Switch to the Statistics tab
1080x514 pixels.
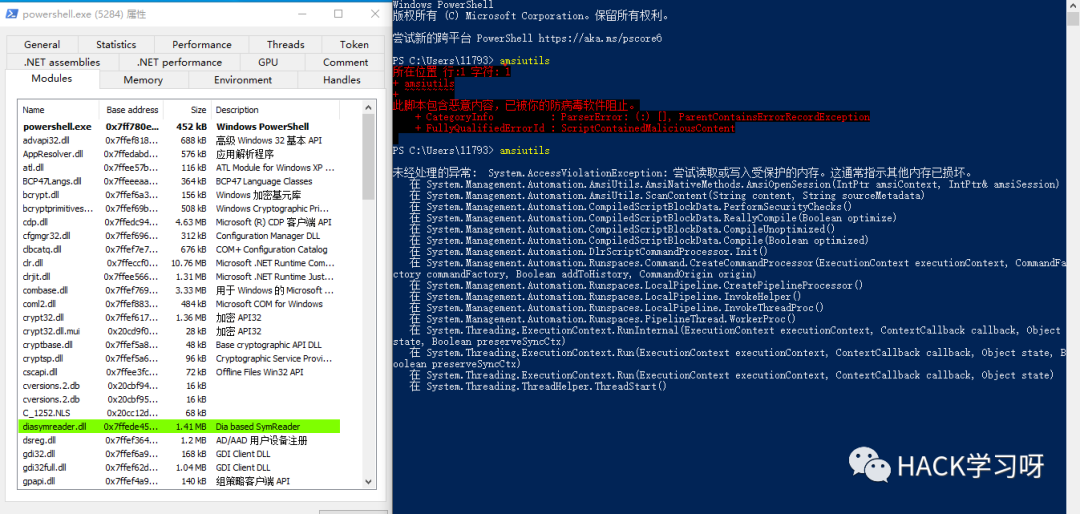click(116, 44)
